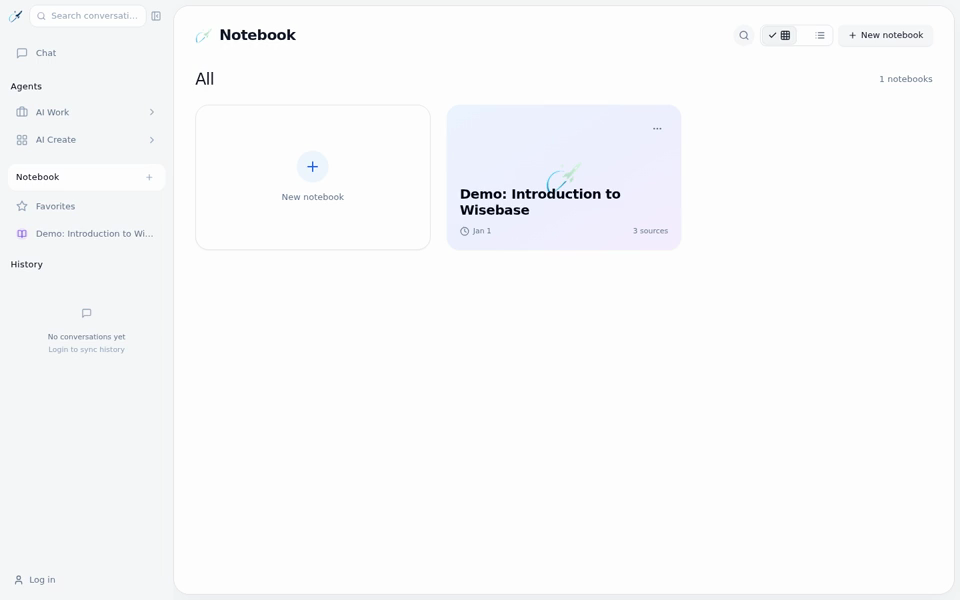Screen dimensions: 960x600
Task: Click the clock icon on demo card
Action: (x=465, y=231)
